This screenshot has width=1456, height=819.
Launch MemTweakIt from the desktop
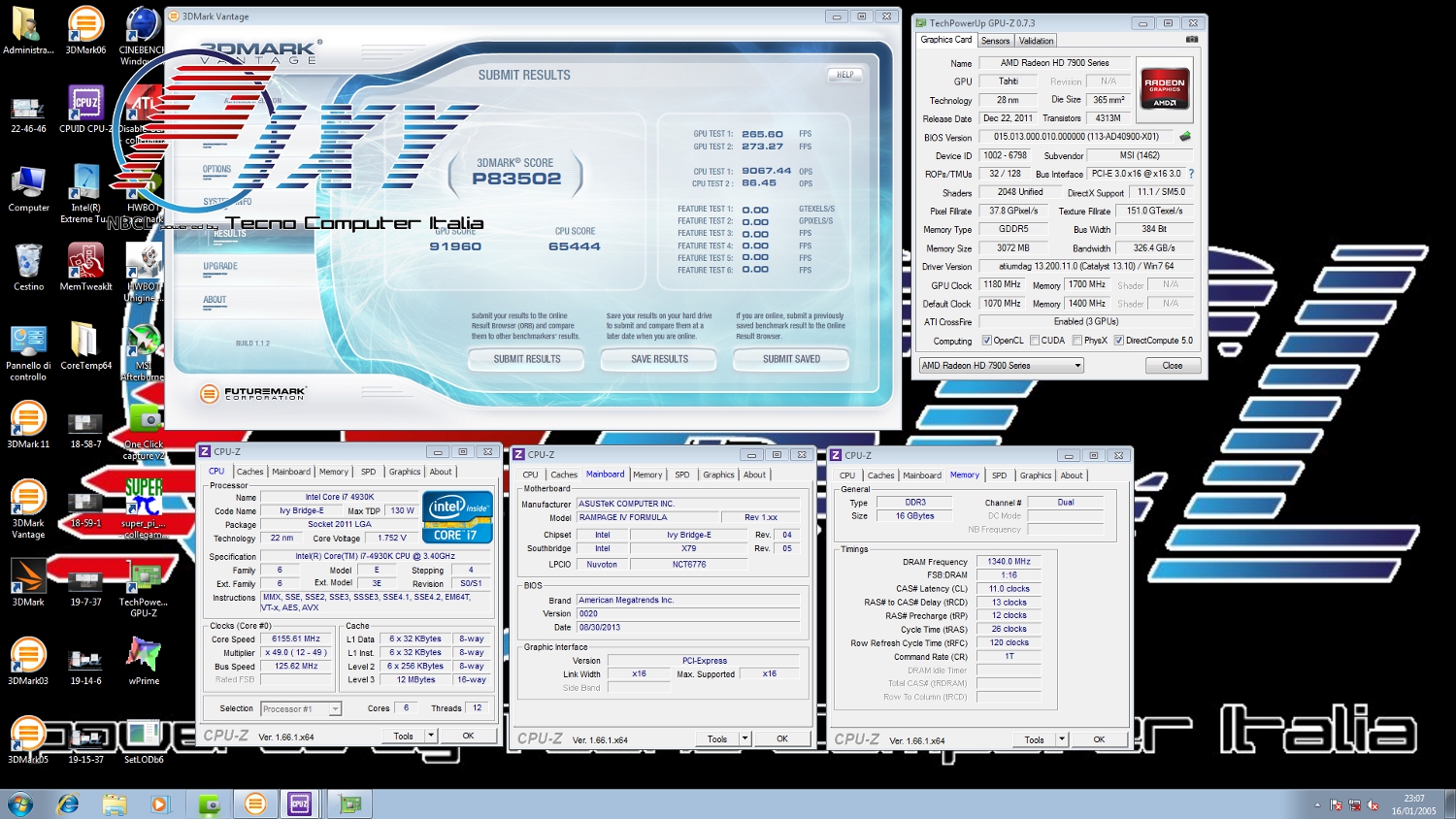coord(85,267)
